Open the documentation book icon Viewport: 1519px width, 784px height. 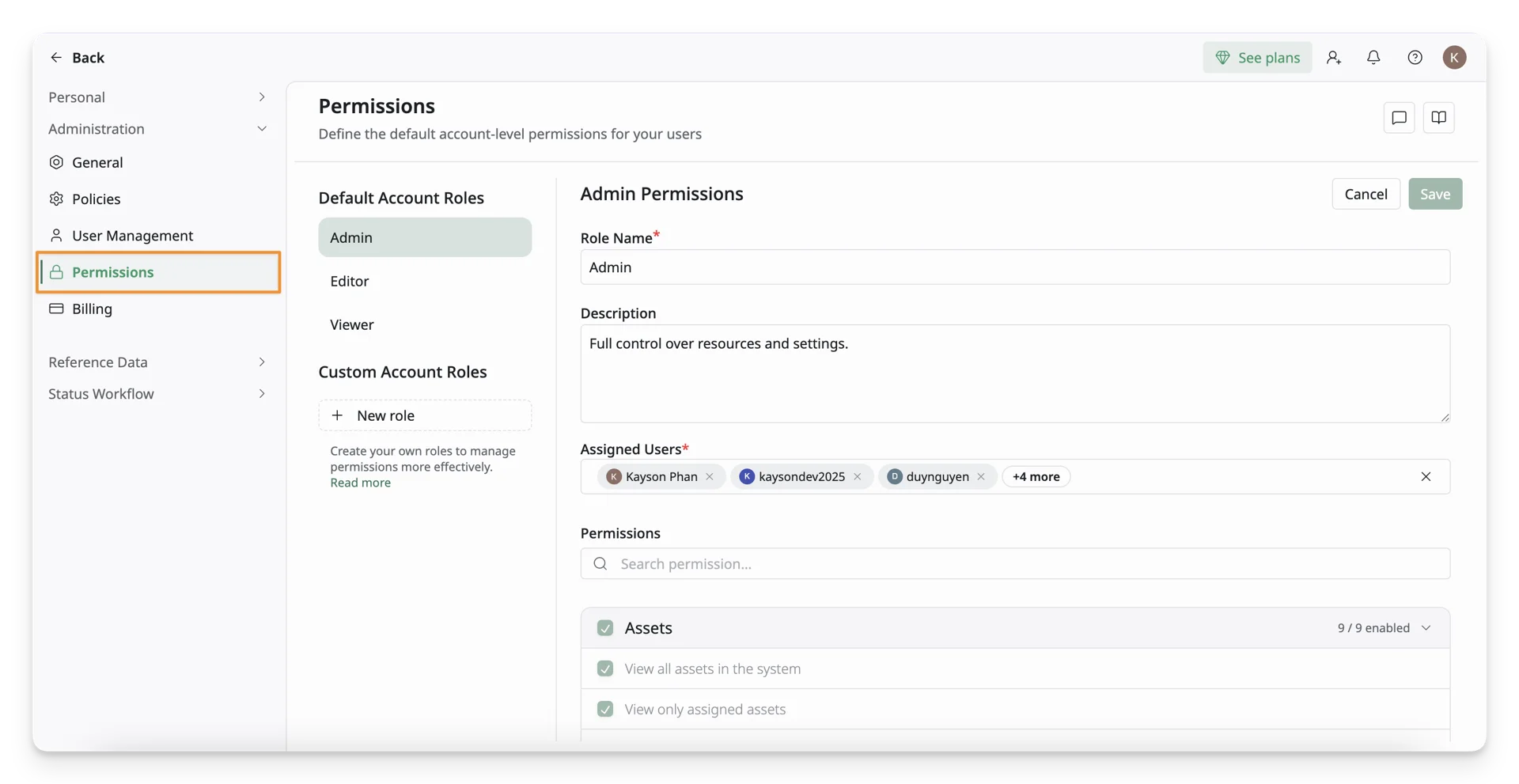coord(1438,117)
